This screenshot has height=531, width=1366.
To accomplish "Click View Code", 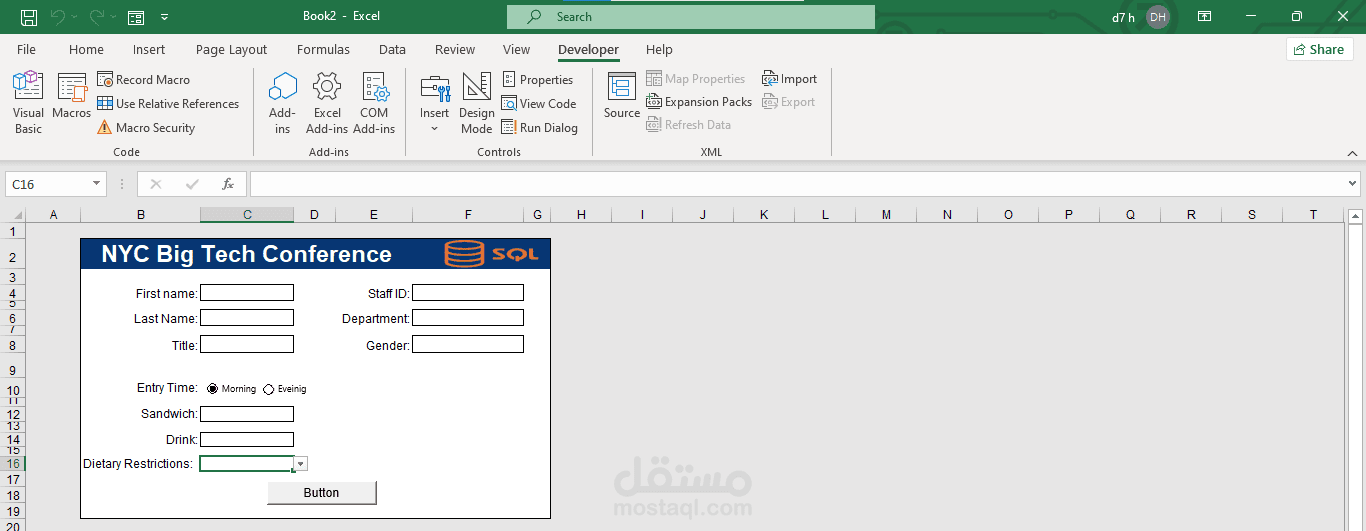I will click(539, 103).
